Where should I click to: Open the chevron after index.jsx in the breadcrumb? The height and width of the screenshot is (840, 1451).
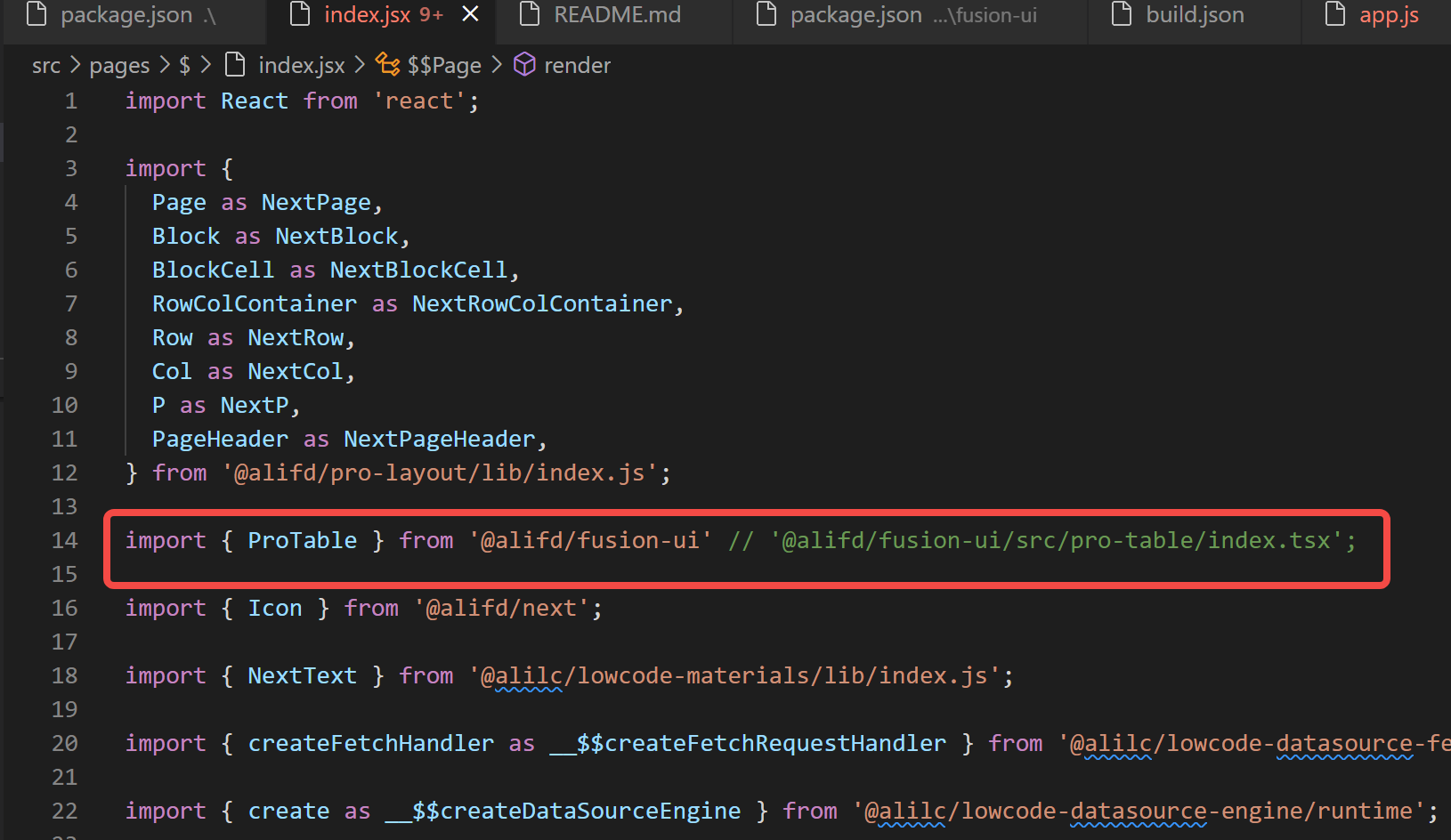361,65
